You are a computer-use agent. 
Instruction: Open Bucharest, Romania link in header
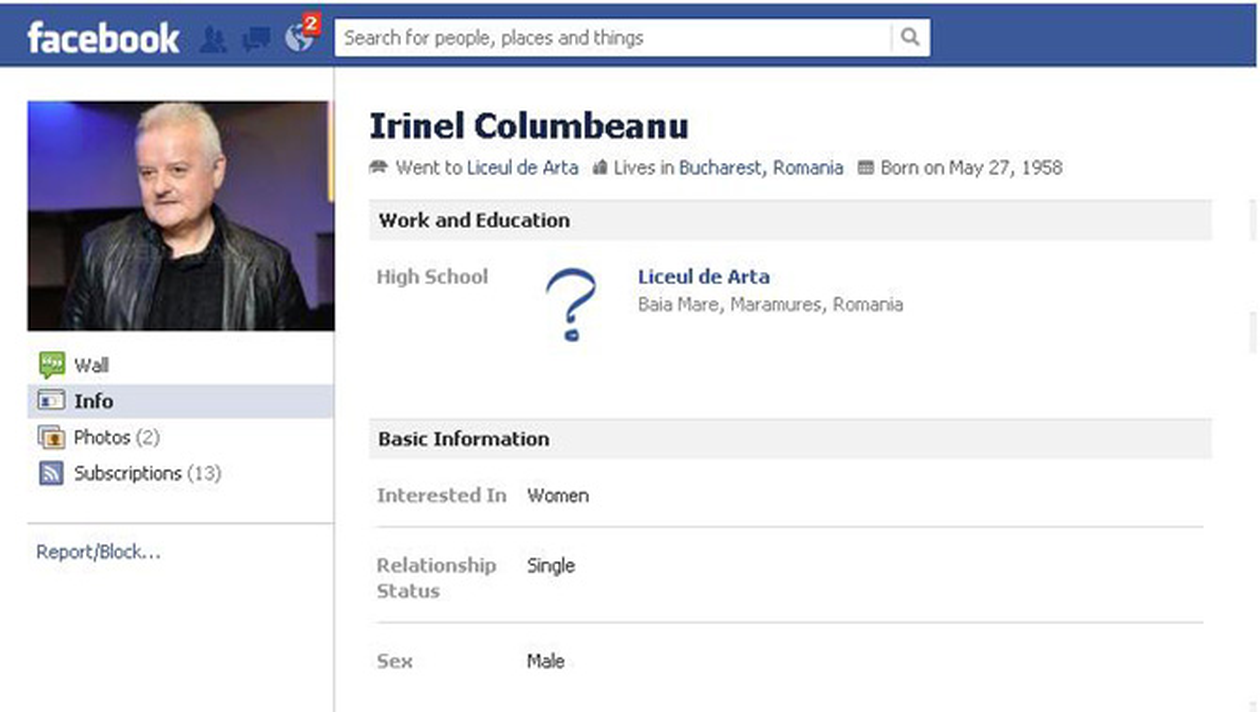[x=760, y=168]
